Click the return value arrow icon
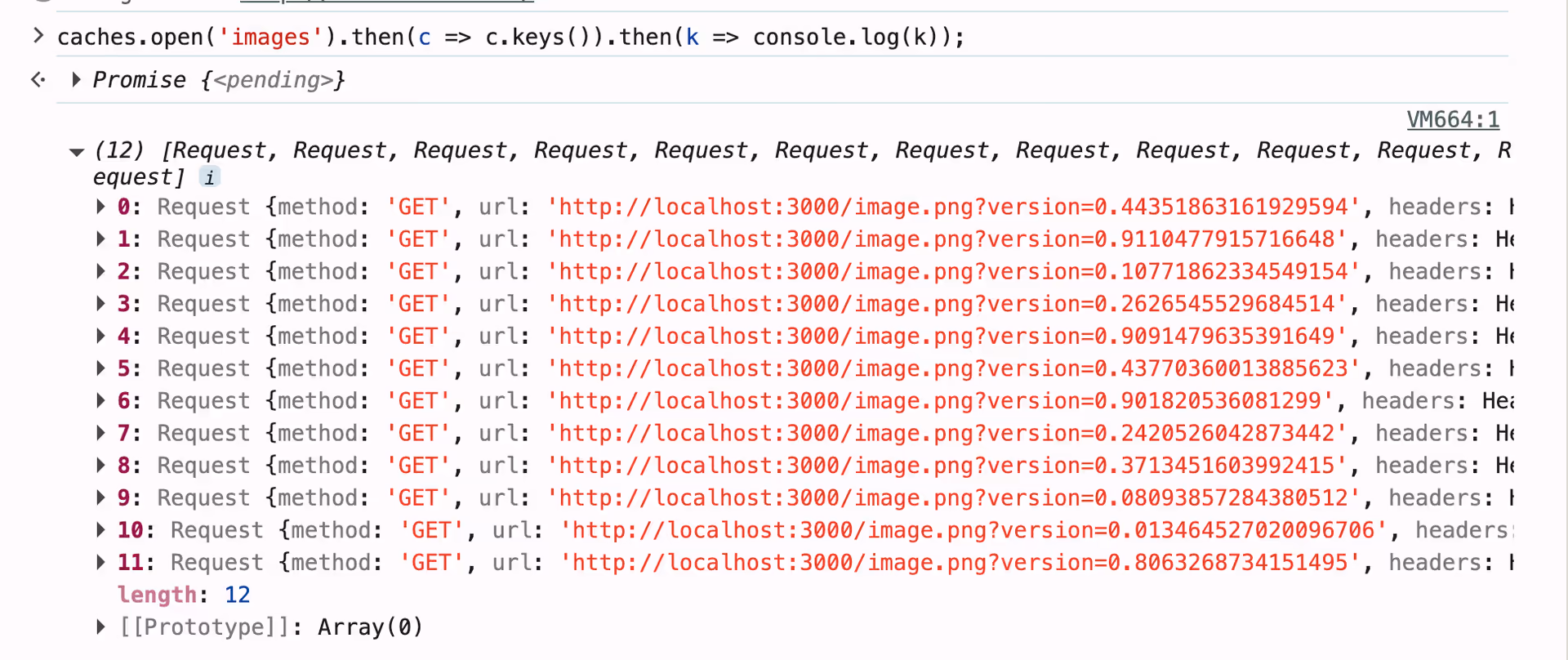Viewport: 1568px width, 660px height. tap(38, 79)
